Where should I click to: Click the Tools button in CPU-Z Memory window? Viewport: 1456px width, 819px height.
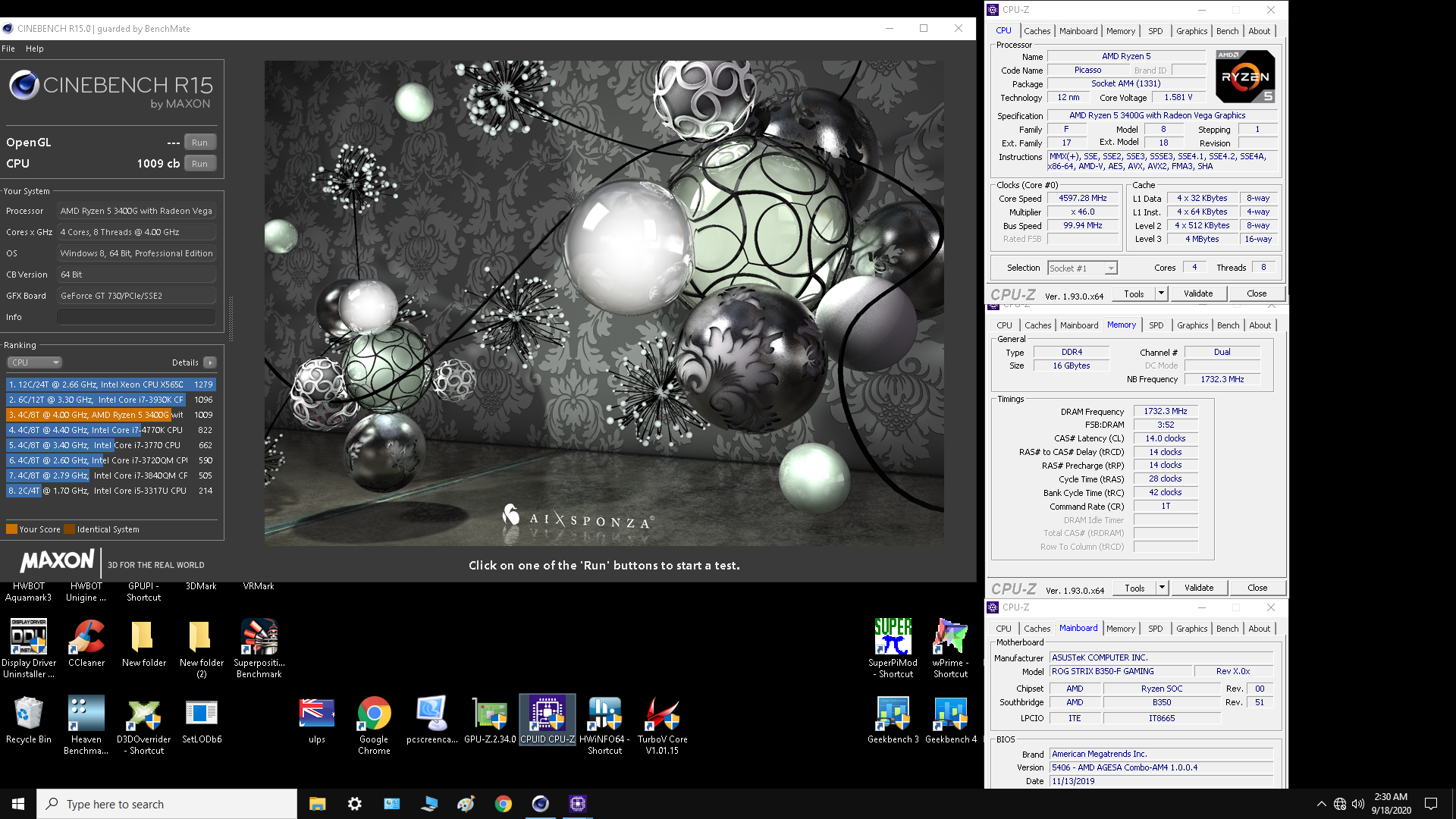pos(1134,588)
